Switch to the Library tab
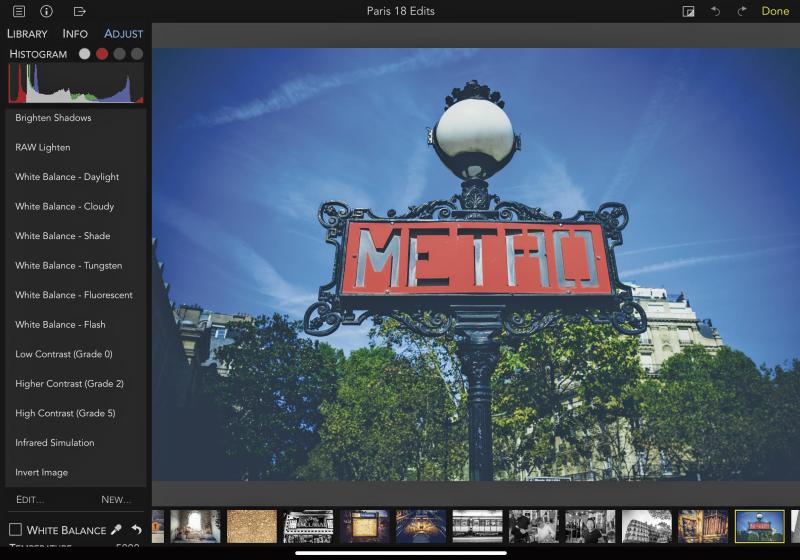 click(x=27, y=34)
